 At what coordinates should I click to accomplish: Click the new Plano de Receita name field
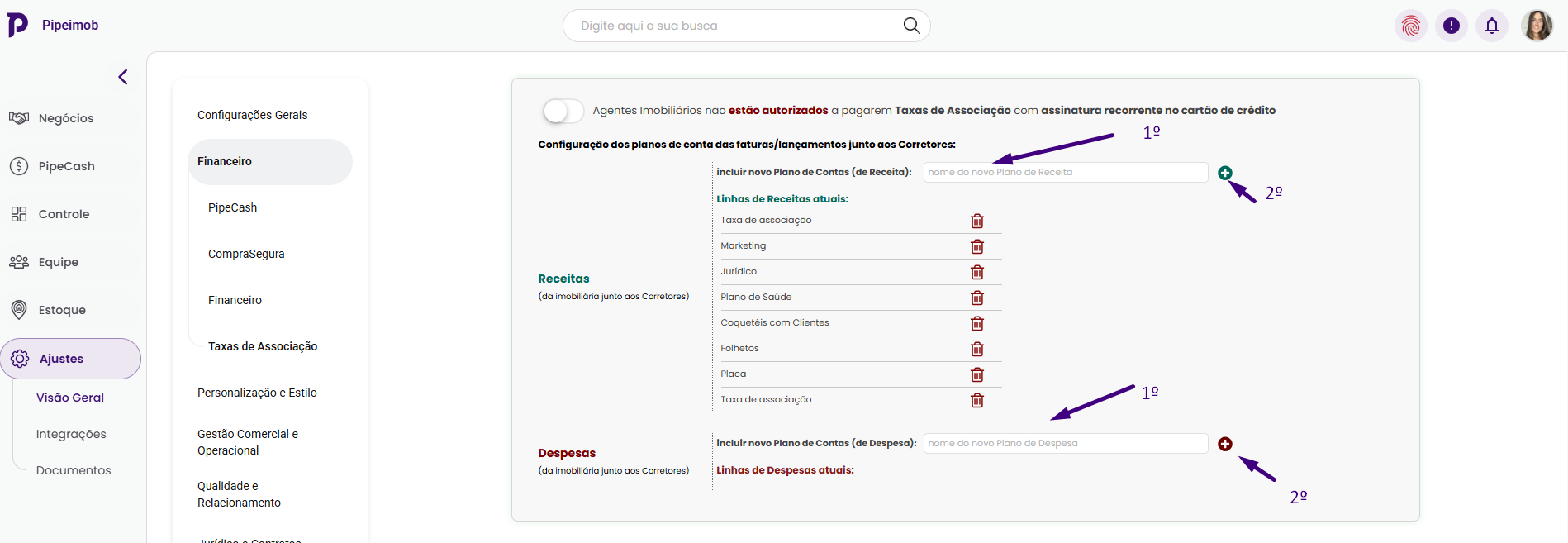[1065, 172]
